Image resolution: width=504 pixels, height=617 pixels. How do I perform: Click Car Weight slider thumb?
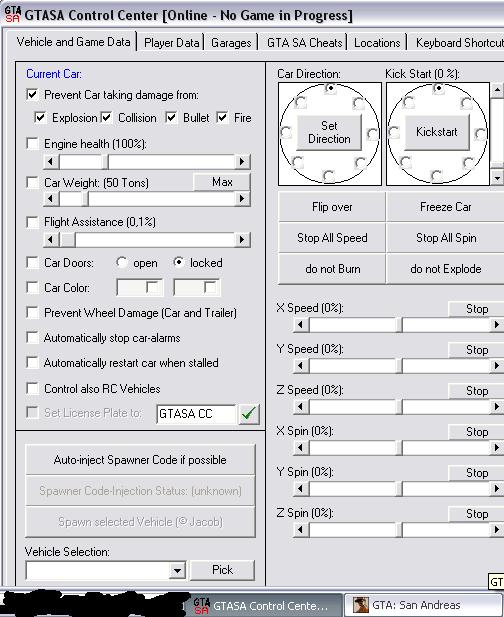(85, 199)
